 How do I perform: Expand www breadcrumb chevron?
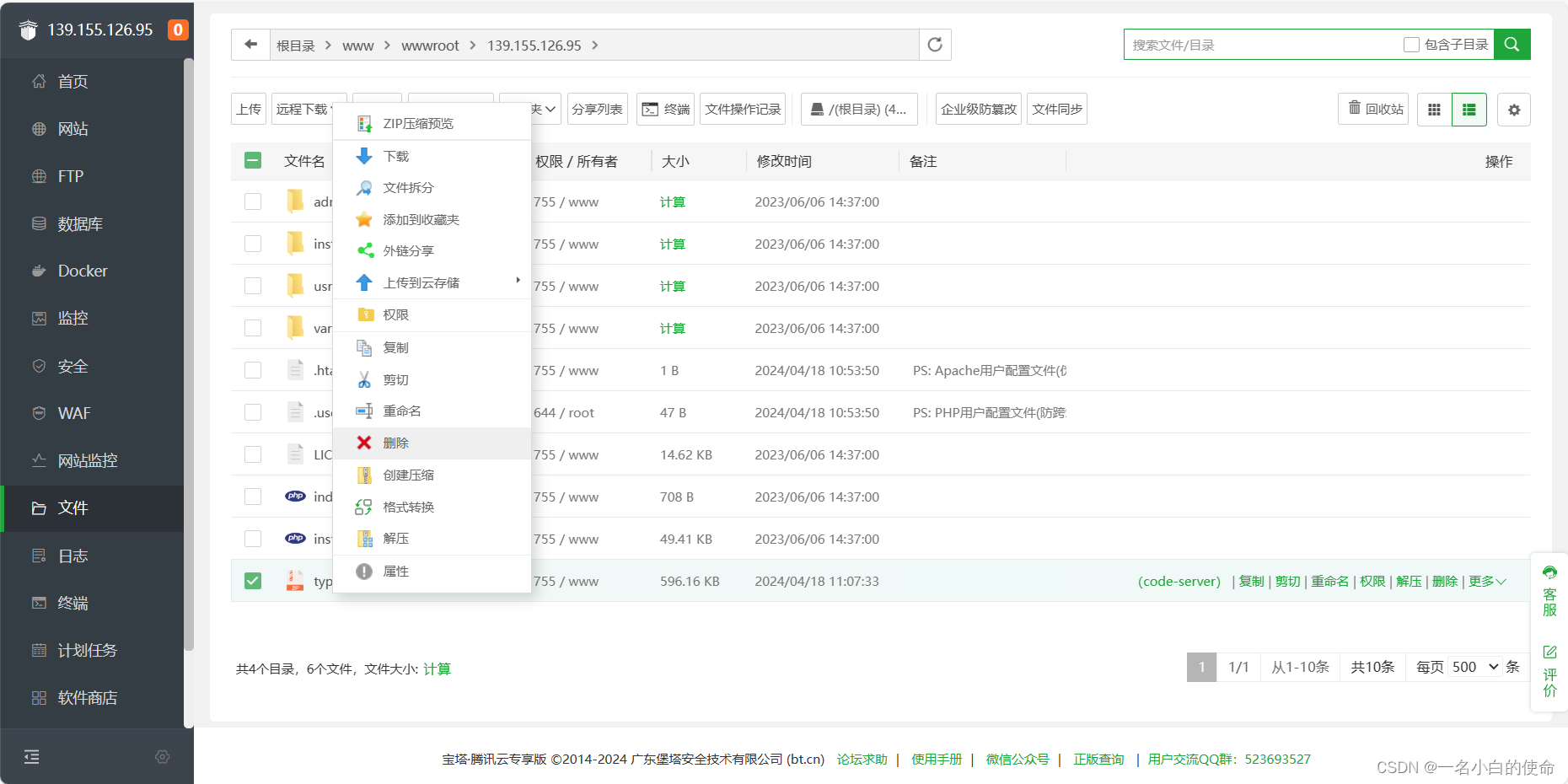(x=387, y=45)
